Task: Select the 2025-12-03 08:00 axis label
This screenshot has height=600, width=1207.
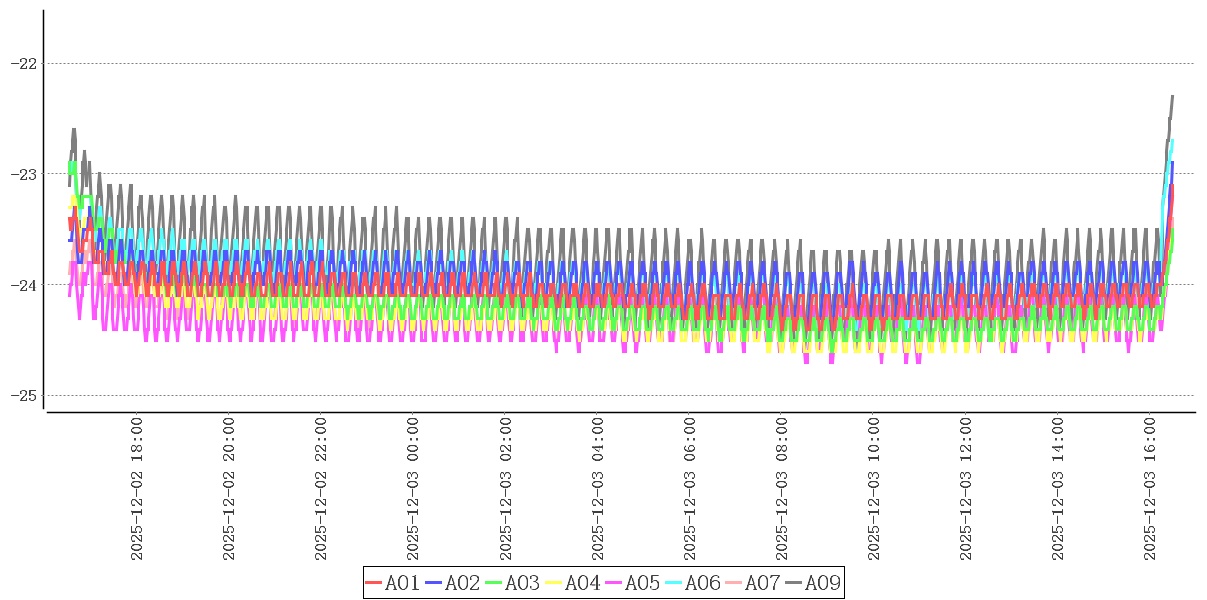Action: coord(782,490)
